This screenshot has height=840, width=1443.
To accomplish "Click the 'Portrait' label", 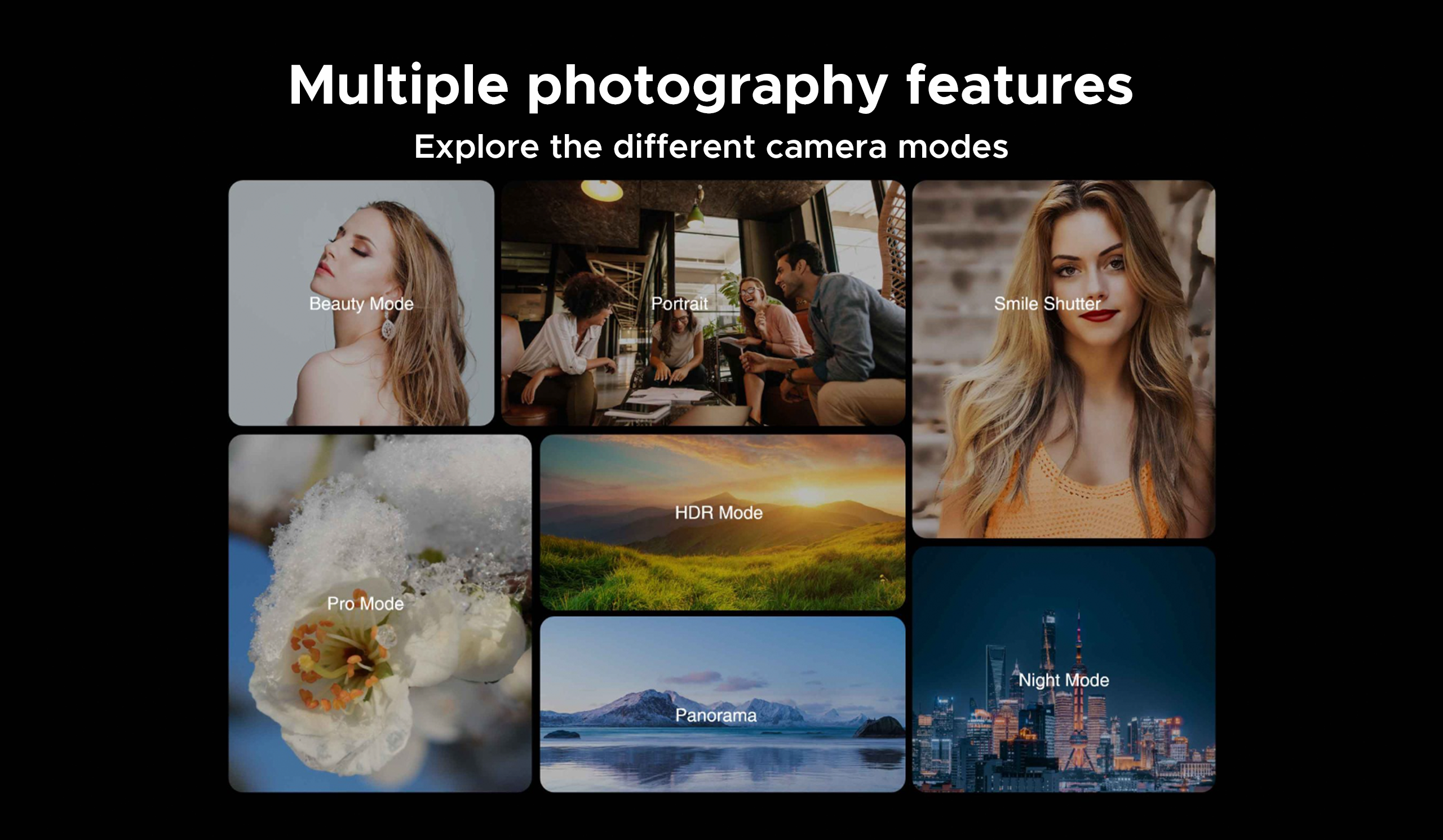I will (680, 303).
